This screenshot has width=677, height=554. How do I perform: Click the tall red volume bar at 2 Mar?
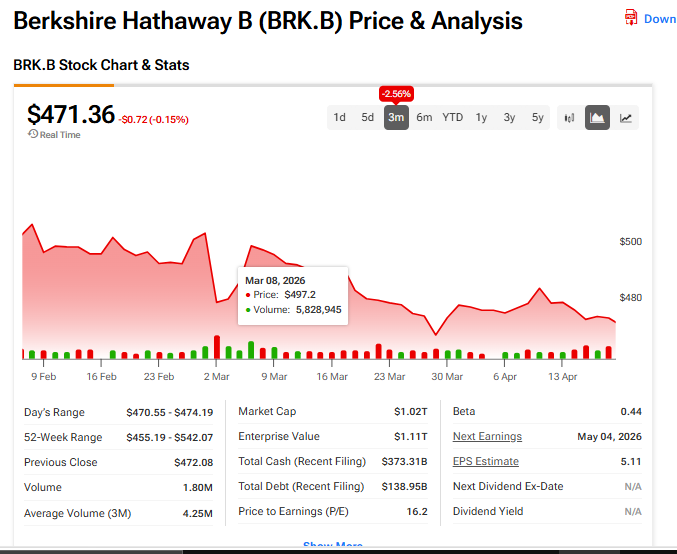(217, 347)
